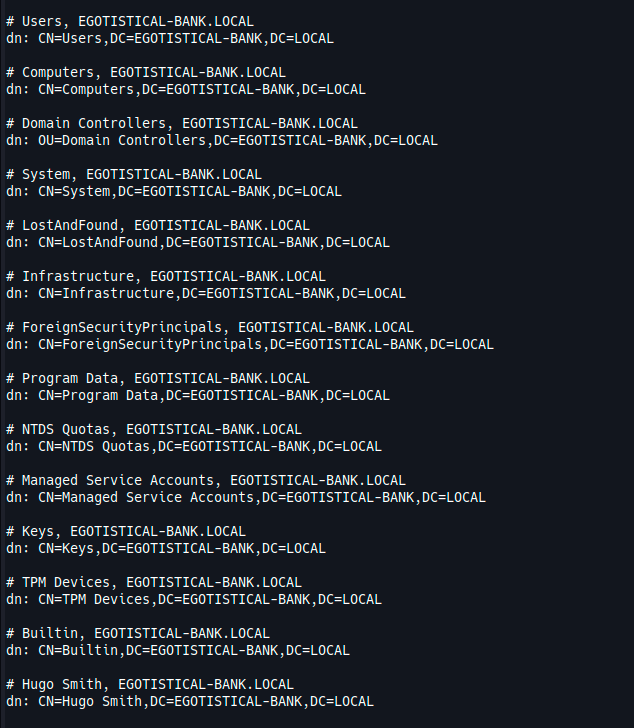Click the '# Keys' comment line
This screenshot has height=728, width=634.
pyautogui.click(x=126, y=531)
